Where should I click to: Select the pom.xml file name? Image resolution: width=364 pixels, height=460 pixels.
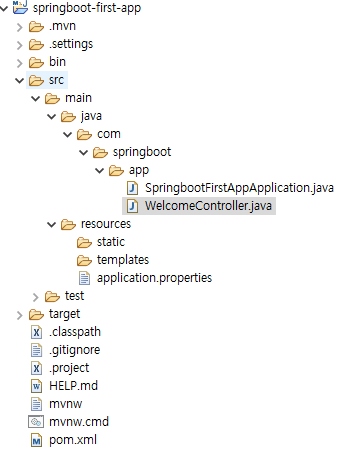point(73,440)
